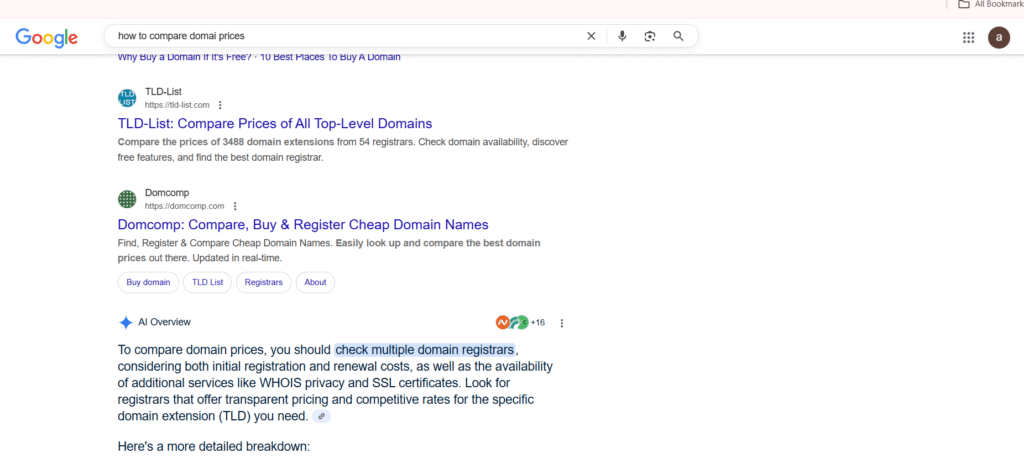Click "Here's a more detailed breakdown:" text
The width and height of the screenshot is (1024, 469).
point(214,447)
